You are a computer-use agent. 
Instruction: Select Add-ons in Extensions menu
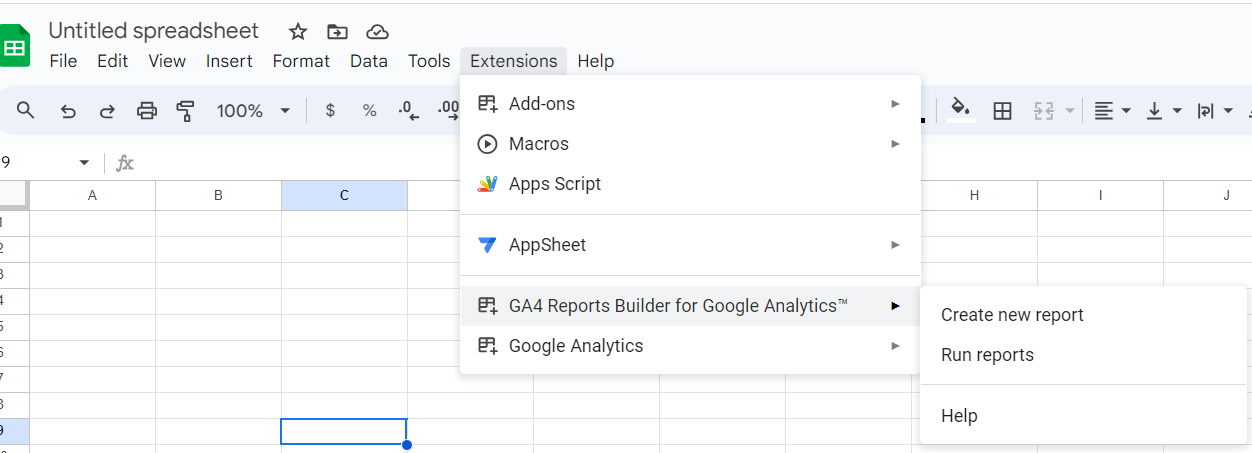point(690,104)
